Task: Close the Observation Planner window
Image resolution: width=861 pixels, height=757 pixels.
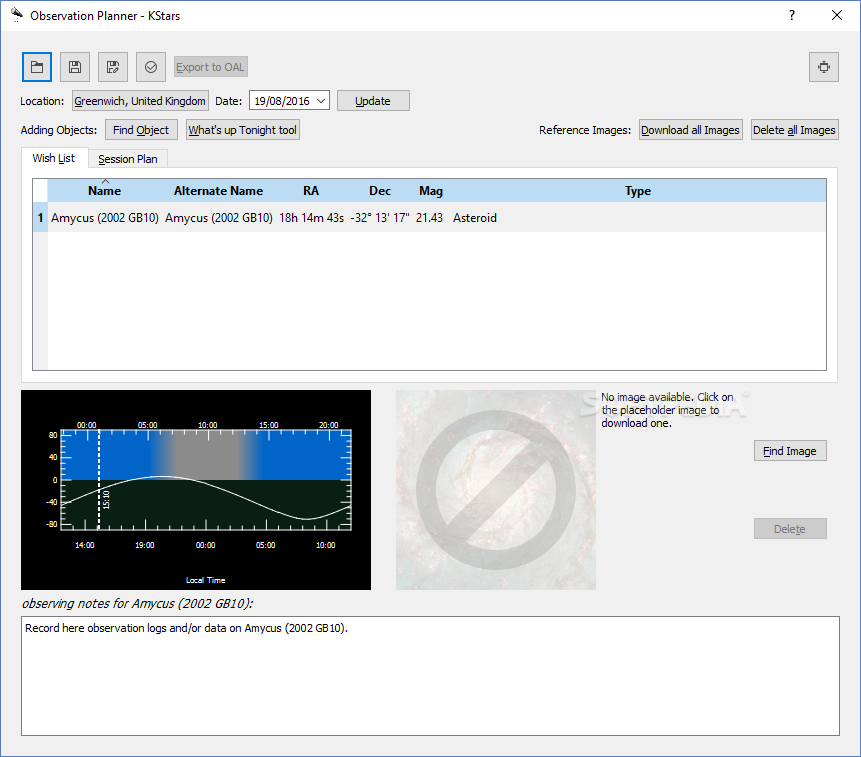Action: click(836, 15)
